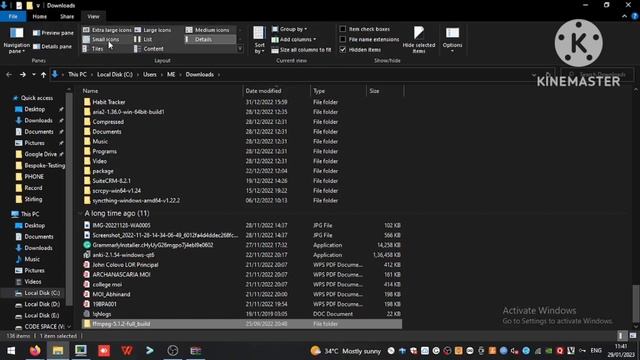Click Size all columns to fit
The height and width of the screenshot is (360, 640).
coord(301,50)
